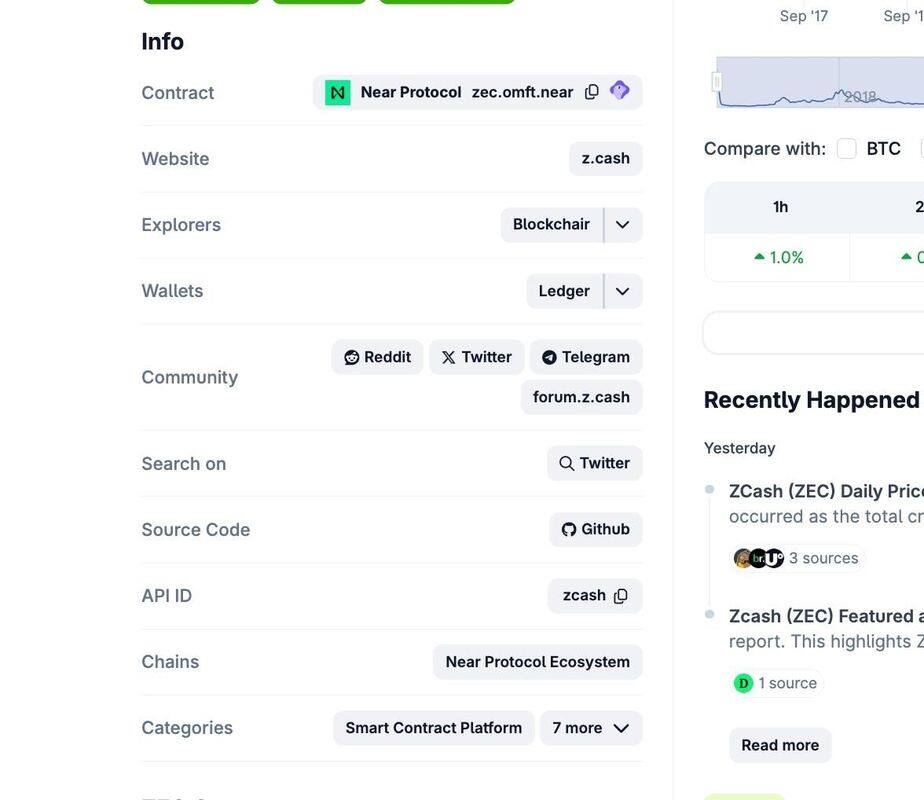
Task: Select the 1h price change tab
Action: (780, 207)
